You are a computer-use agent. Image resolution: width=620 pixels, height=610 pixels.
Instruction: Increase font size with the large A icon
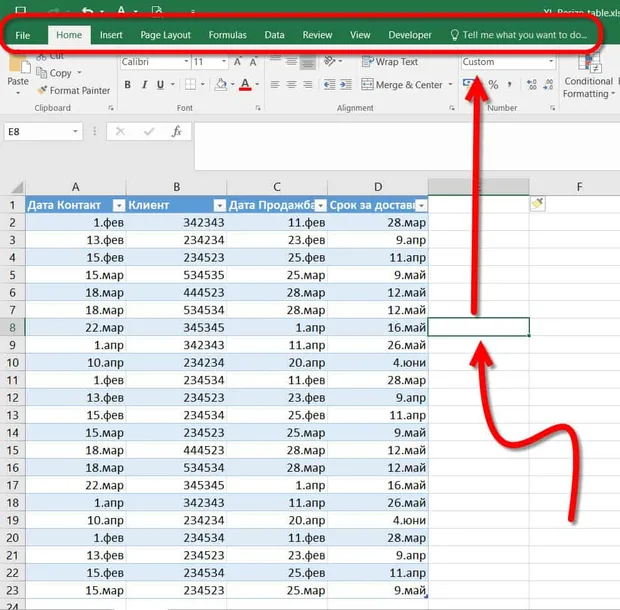pos(237,62)
